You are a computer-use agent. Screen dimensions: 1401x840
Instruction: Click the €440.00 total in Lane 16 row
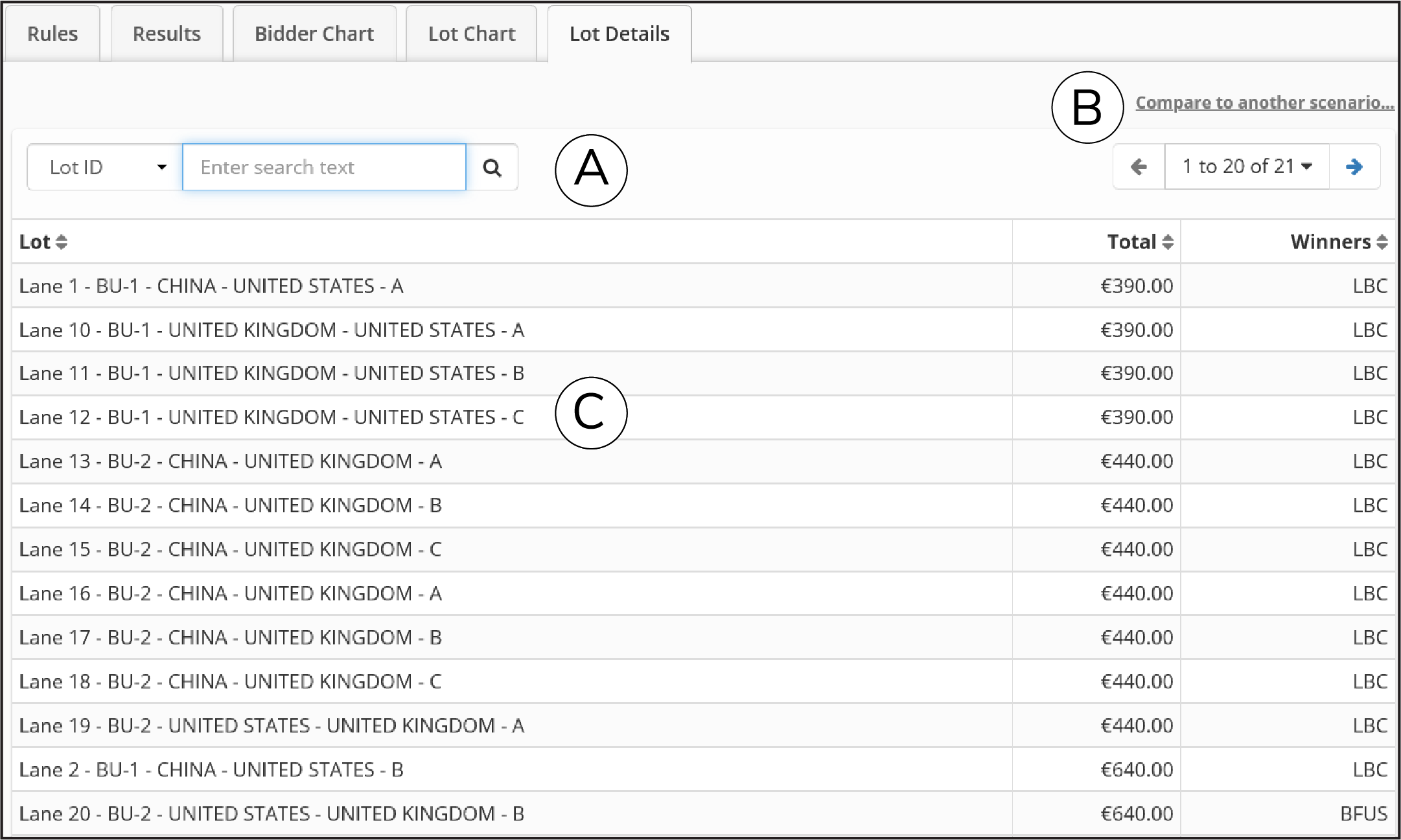(x=1137, y=594)
